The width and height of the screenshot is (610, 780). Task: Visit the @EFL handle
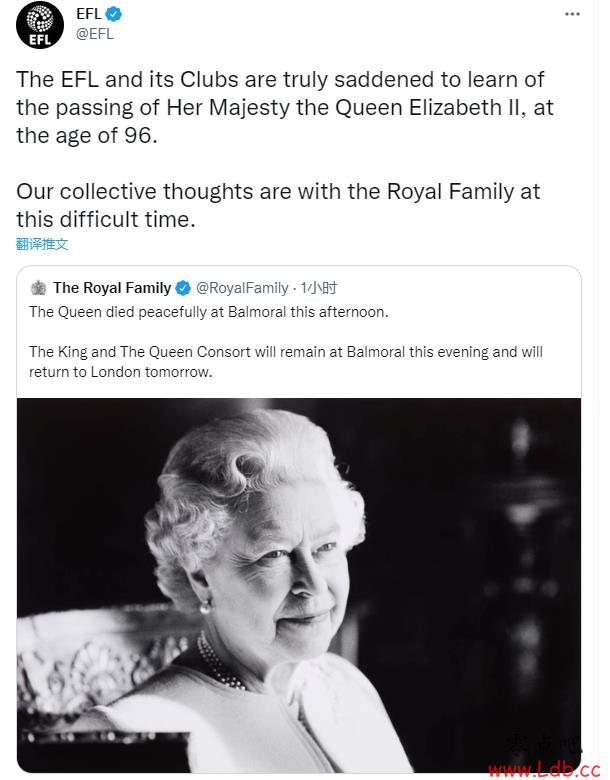point(95,34)
